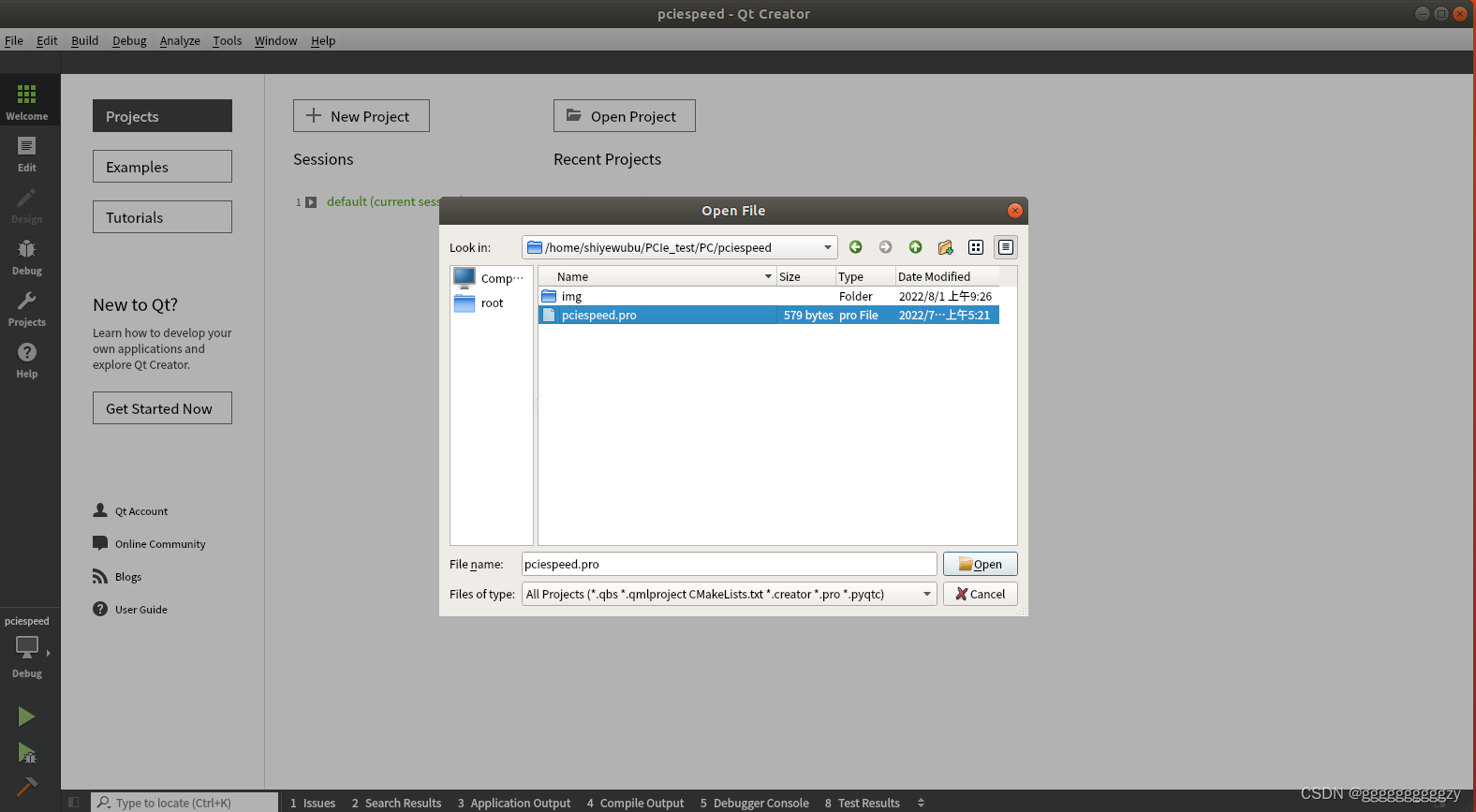Open Test Results pane

pos(862,803)
